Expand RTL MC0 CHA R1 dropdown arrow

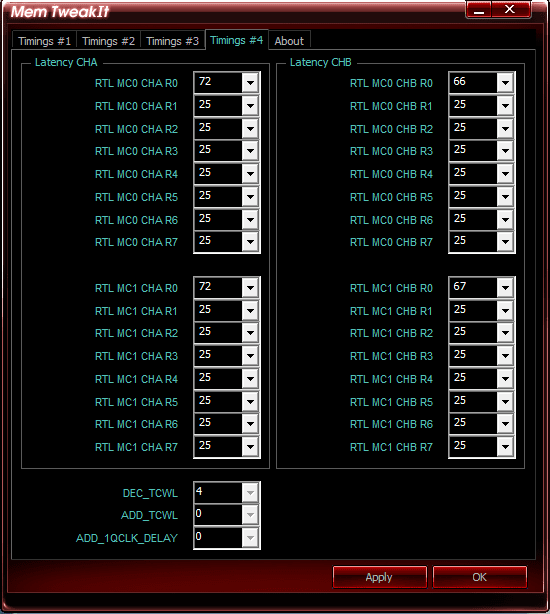click(250, 106)
